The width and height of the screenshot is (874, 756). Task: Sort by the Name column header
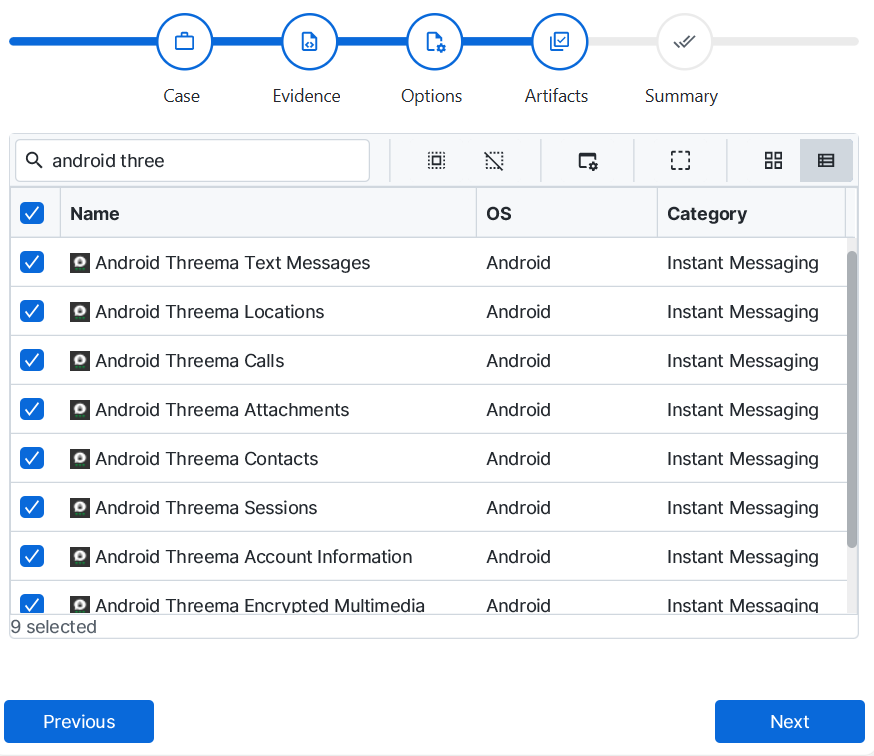point(95,213)
